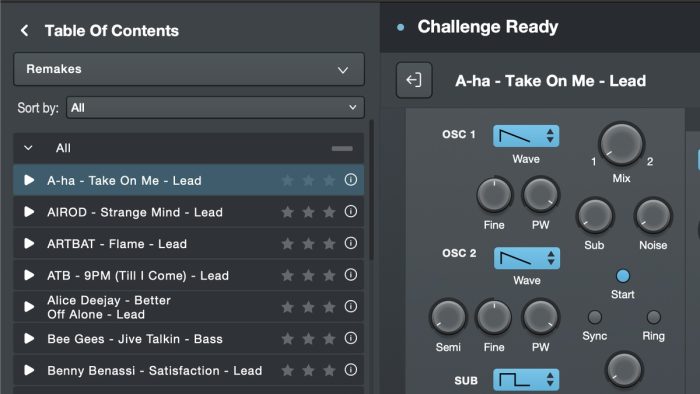This screenshot has height=394, width=700.
Task: Play Benny Benassi - Satisfaction preview
Action: pyautogui.click(x=29, y=370)
